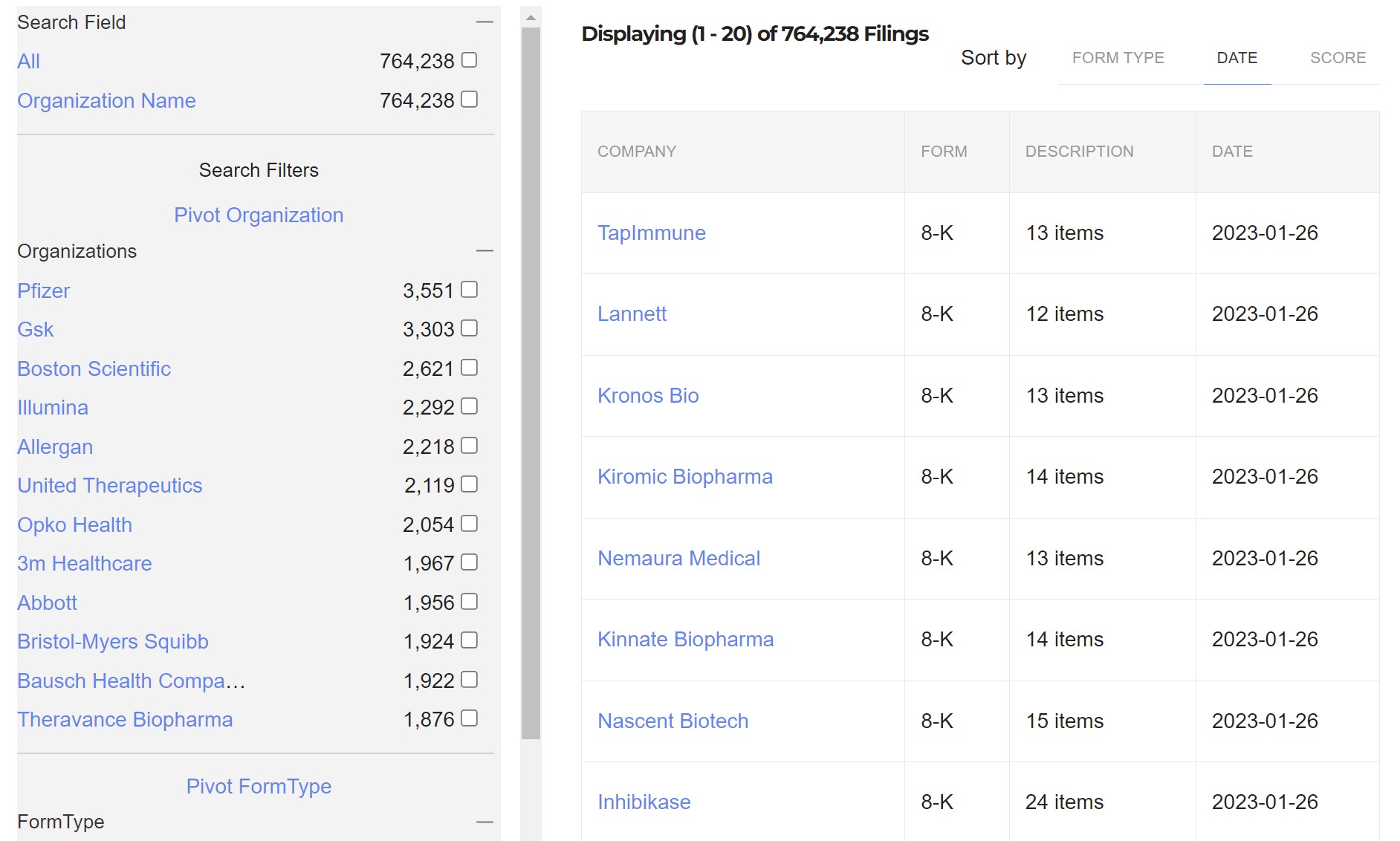Click the 3m Healthcare link
The image size is (1400, 841).
(x=84, y=563)
